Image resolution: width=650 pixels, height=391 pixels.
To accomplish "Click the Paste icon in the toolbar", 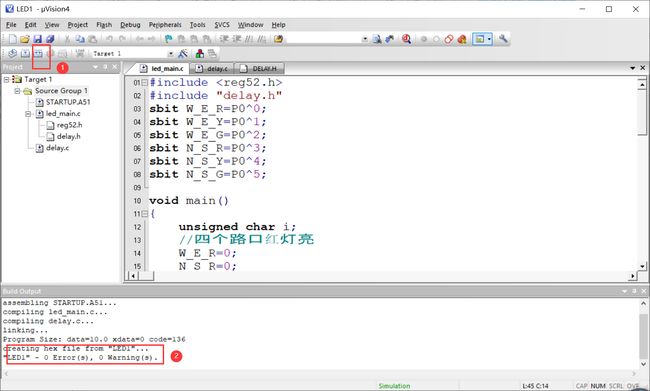I will (92, 39).
